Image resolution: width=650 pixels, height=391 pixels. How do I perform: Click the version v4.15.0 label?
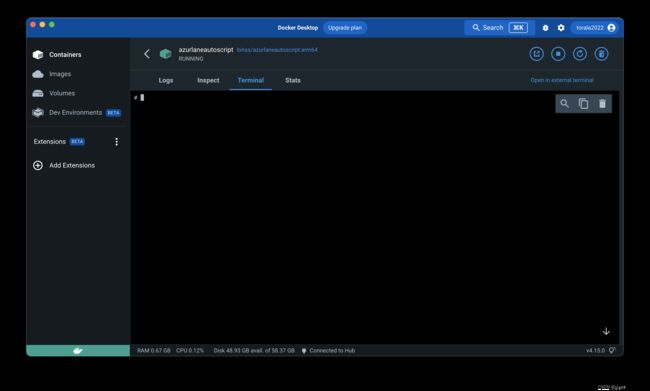(x=595, y=351)
